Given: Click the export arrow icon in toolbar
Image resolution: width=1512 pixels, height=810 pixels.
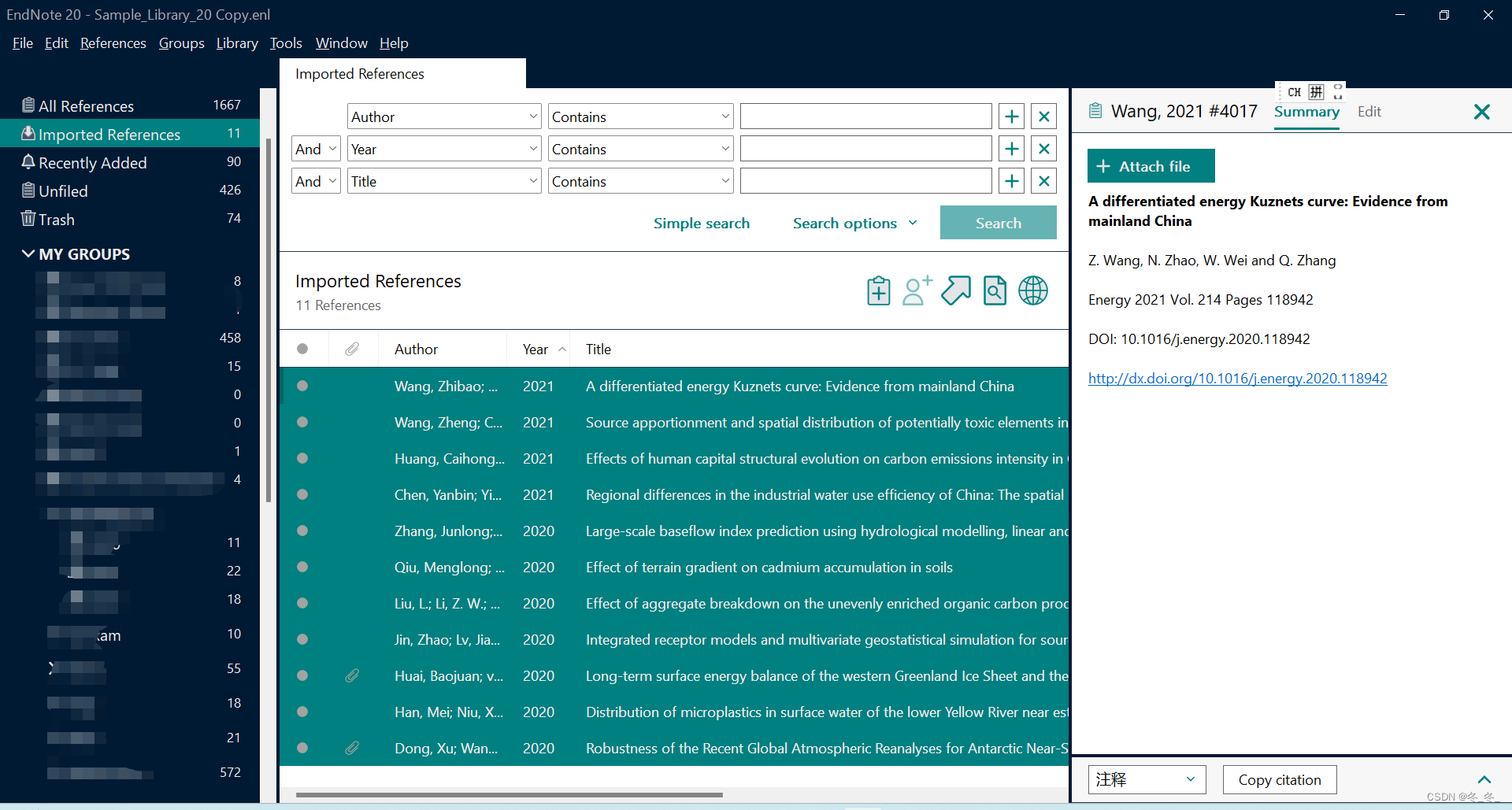Looking at the screenshot, I should click(956, 290).
